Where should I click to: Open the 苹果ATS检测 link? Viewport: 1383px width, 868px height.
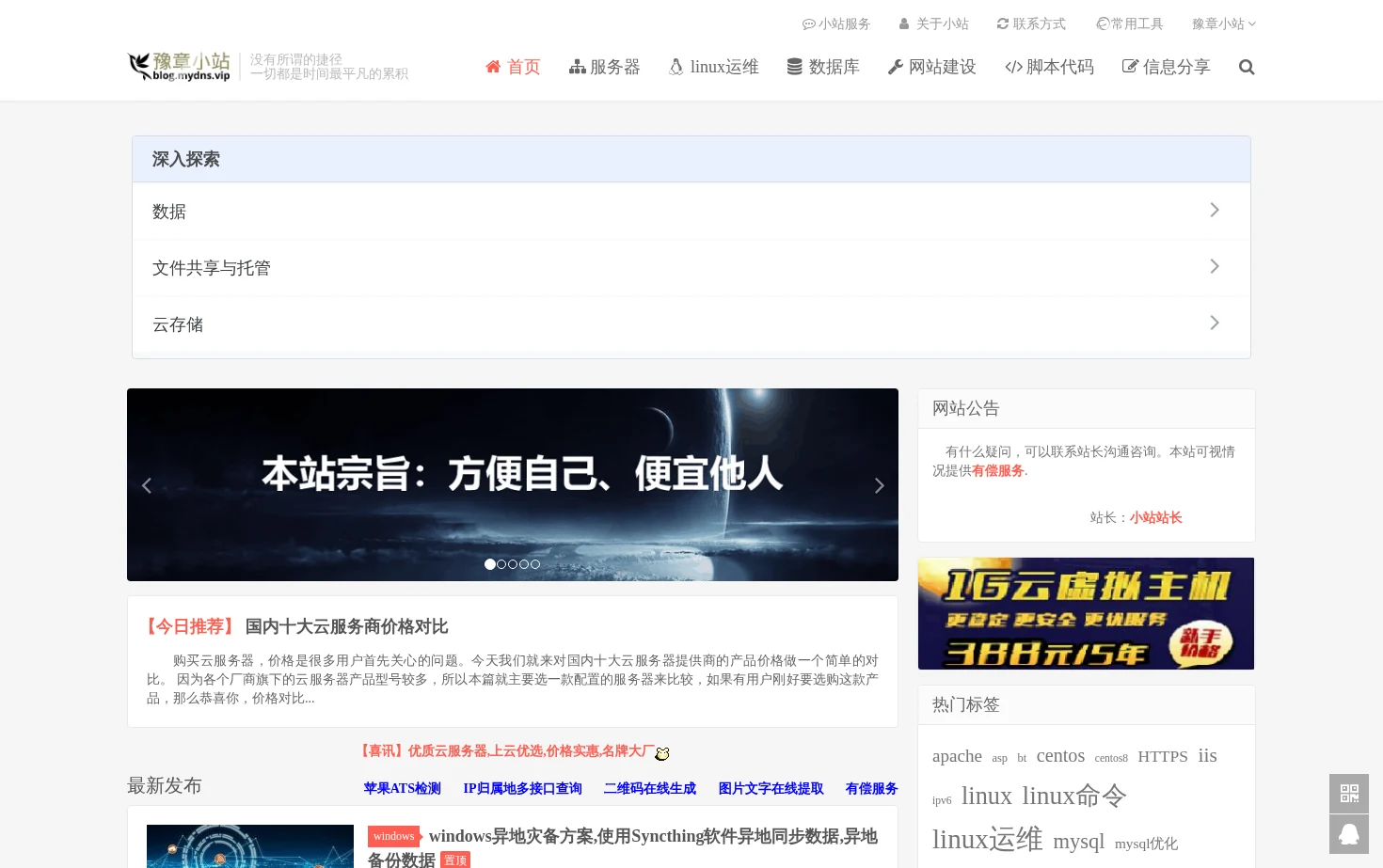403,789
